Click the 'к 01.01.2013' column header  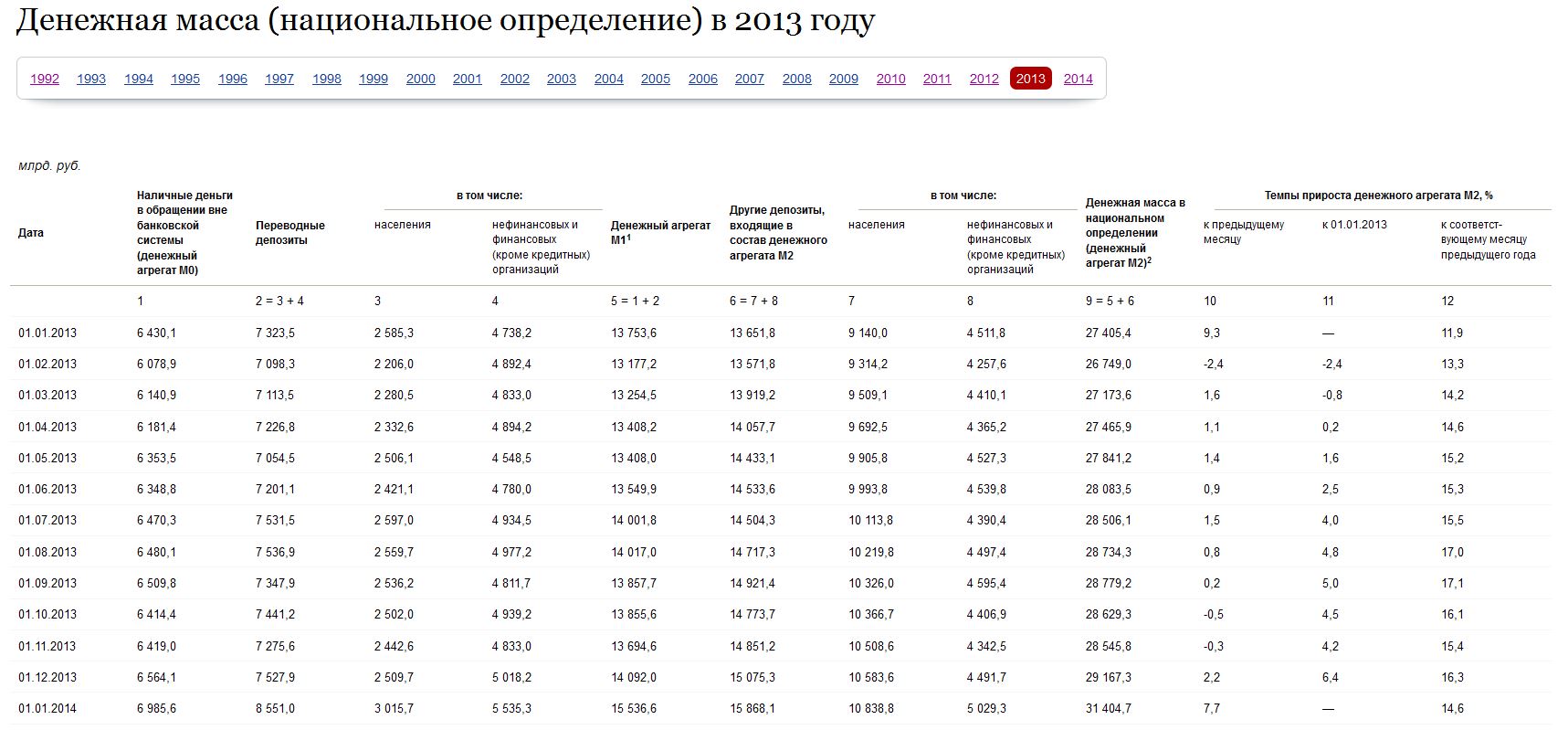tap(1354, 225)
